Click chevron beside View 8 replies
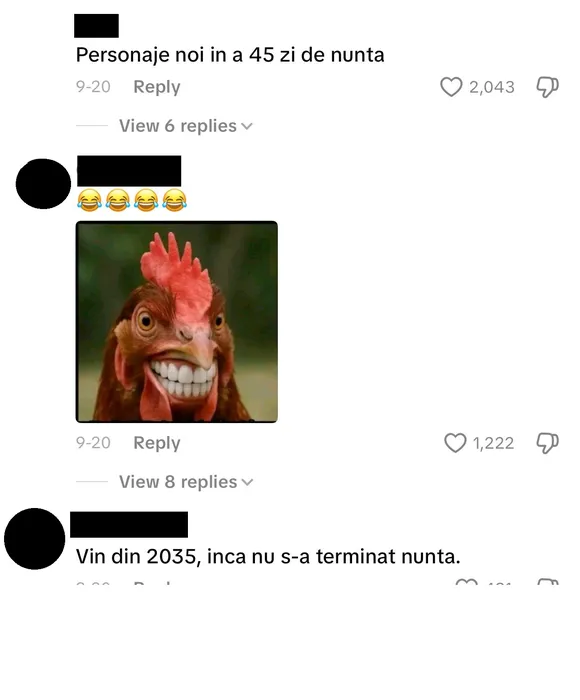This screenshot has width=580, height=700. tap(247, 483)
